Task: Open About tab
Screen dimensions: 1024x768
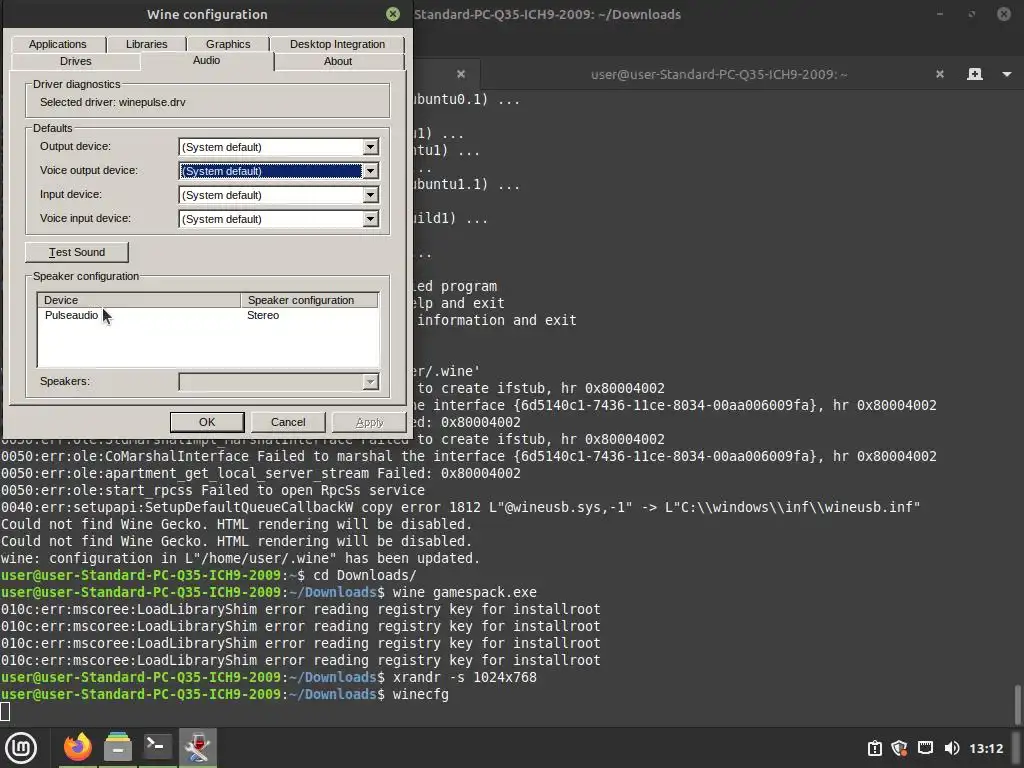Action: pos(338,61)
